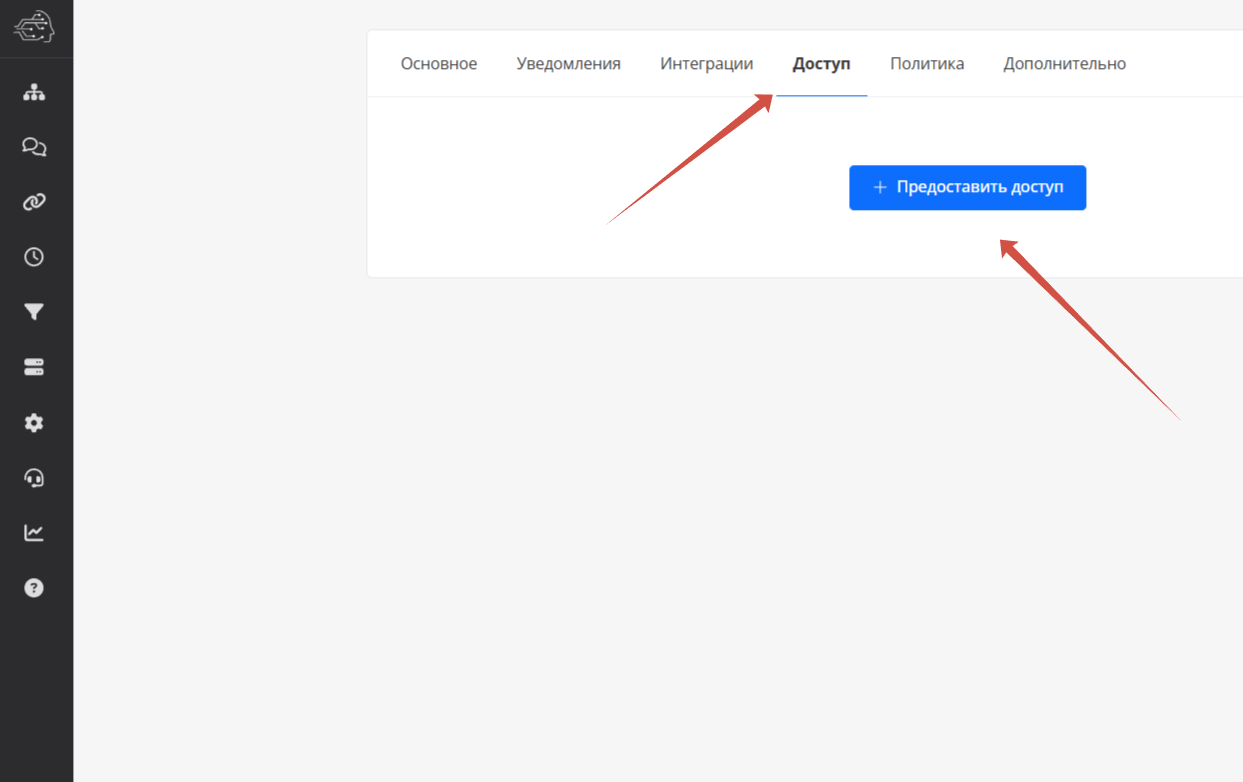Open the line chart analytics icon

34,533
